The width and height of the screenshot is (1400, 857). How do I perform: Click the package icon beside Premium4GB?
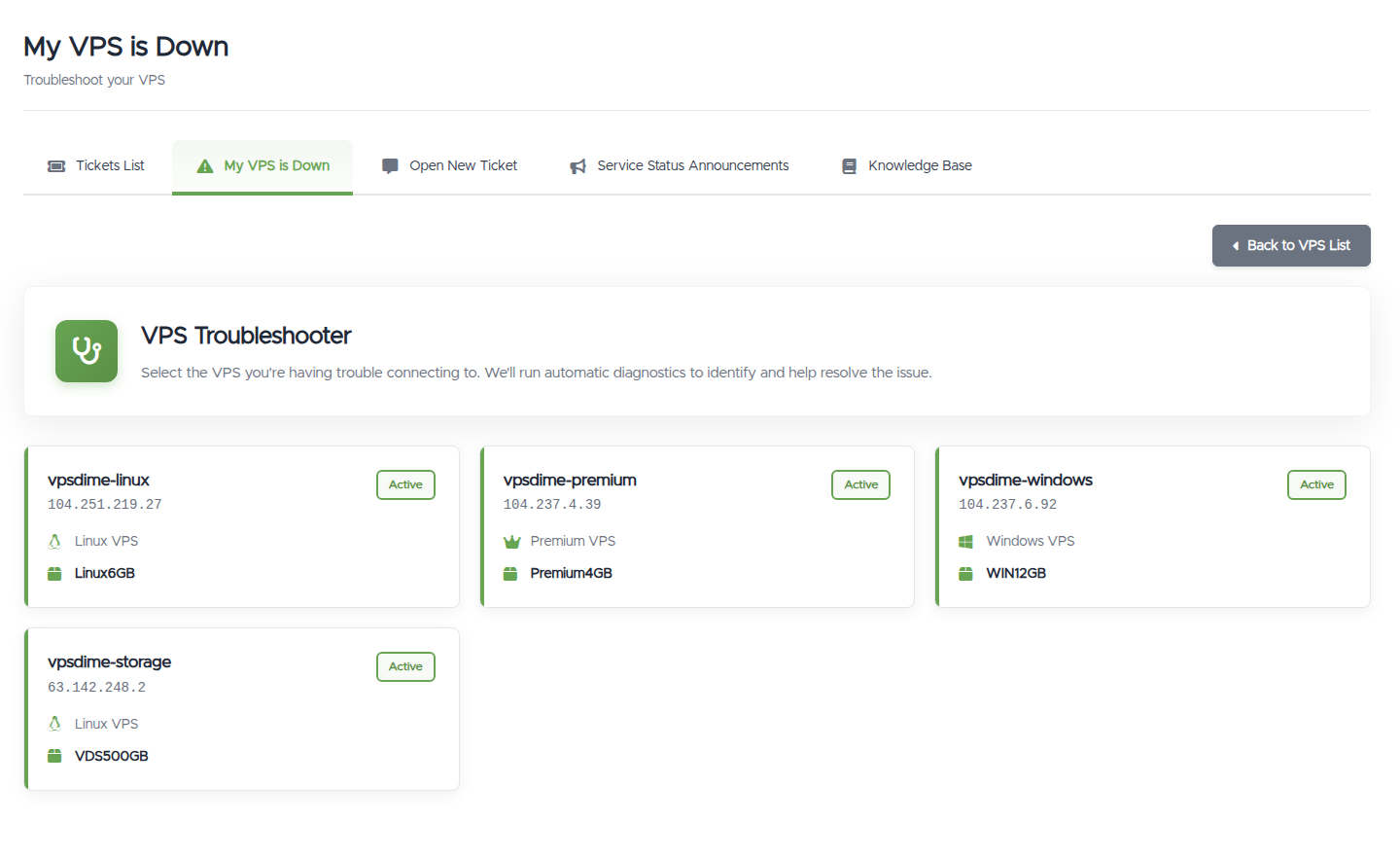pos(510,574)
